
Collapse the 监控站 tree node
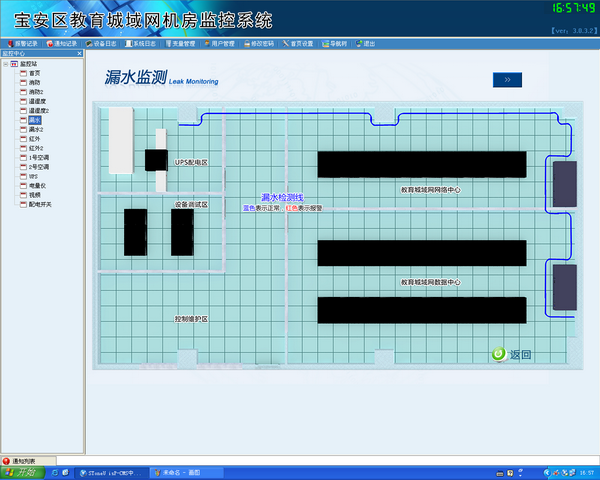pyautogui.click(x=5, y=64)
